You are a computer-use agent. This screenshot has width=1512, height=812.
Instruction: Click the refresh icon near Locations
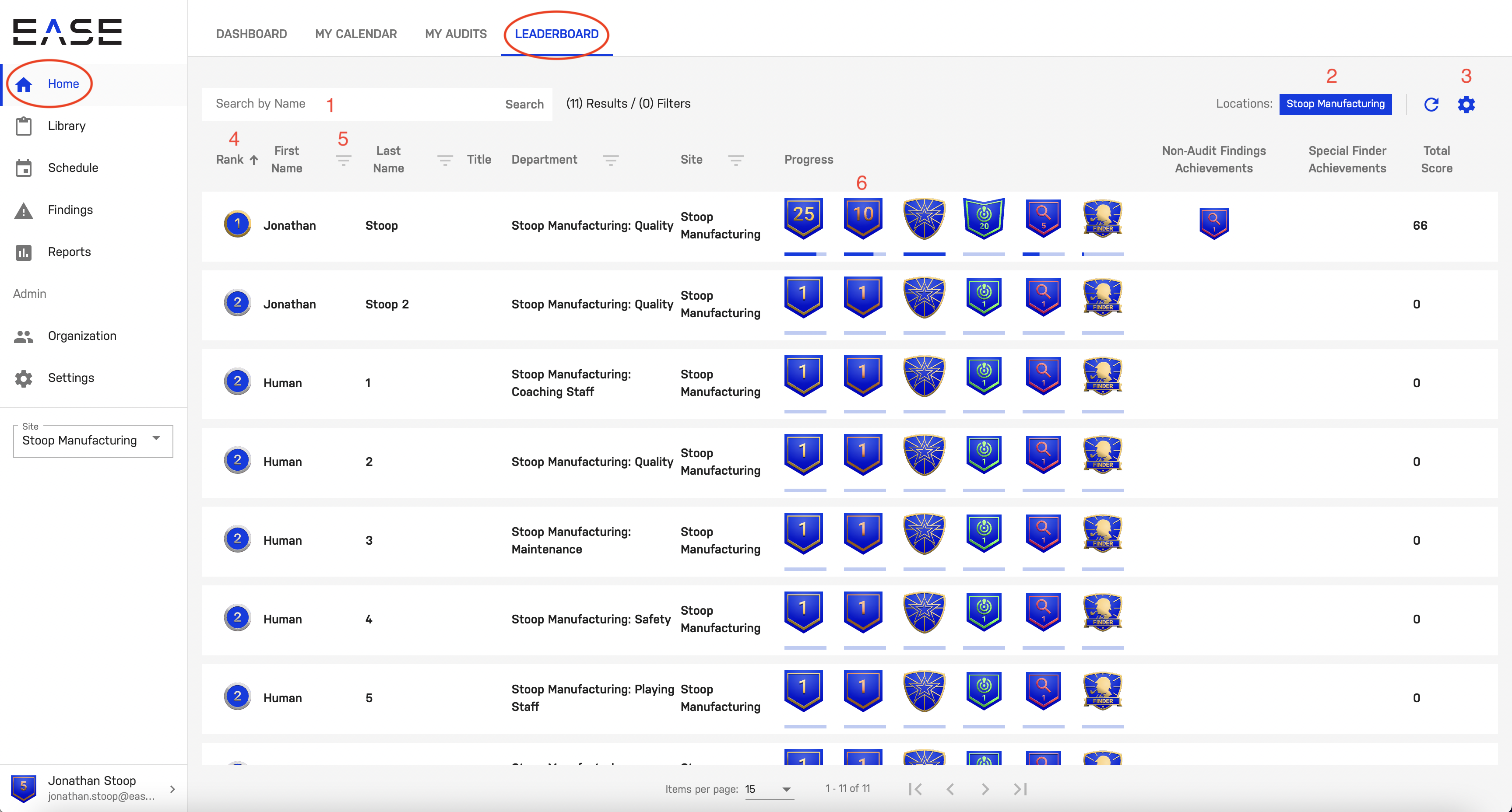1431,104
